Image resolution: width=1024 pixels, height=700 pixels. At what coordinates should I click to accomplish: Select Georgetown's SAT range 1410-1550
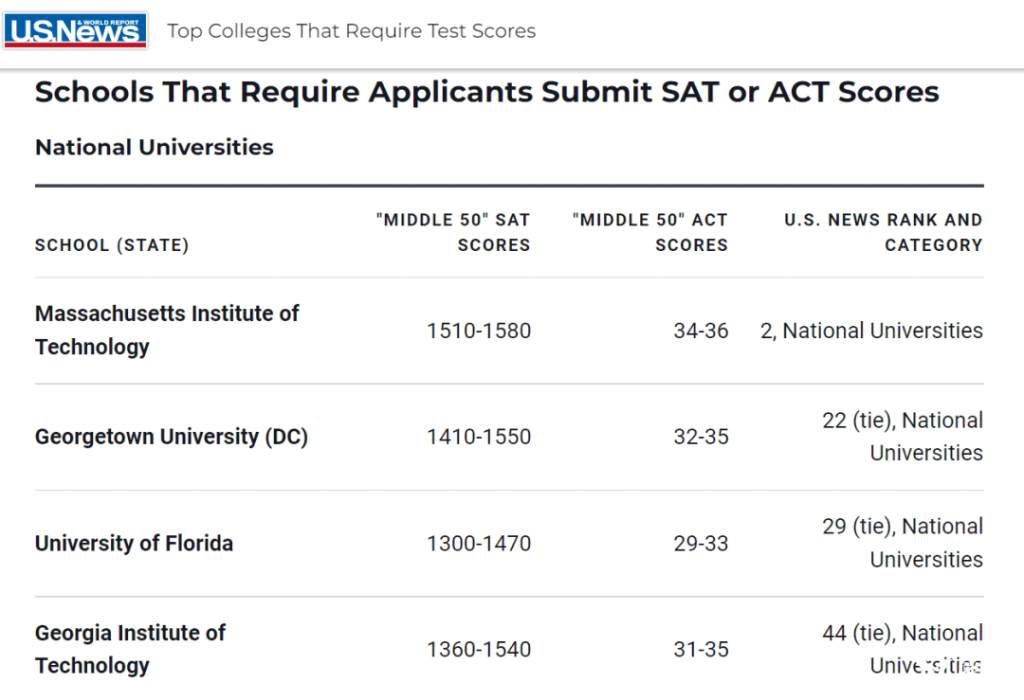[x=479, y=436]
